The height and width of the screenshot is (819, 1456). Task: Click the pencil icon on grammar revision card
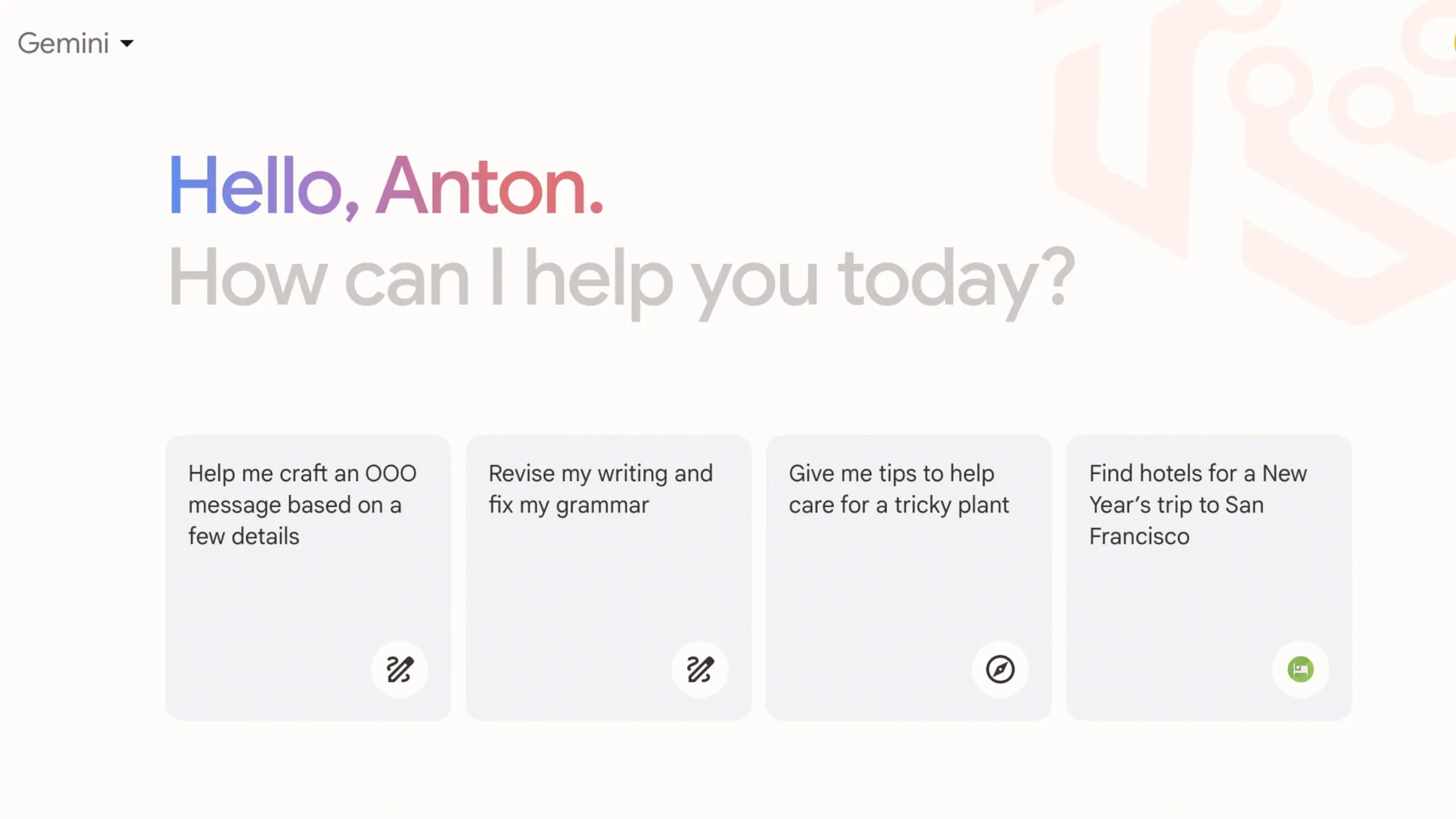pyautogui.click(x=700, y=669)
